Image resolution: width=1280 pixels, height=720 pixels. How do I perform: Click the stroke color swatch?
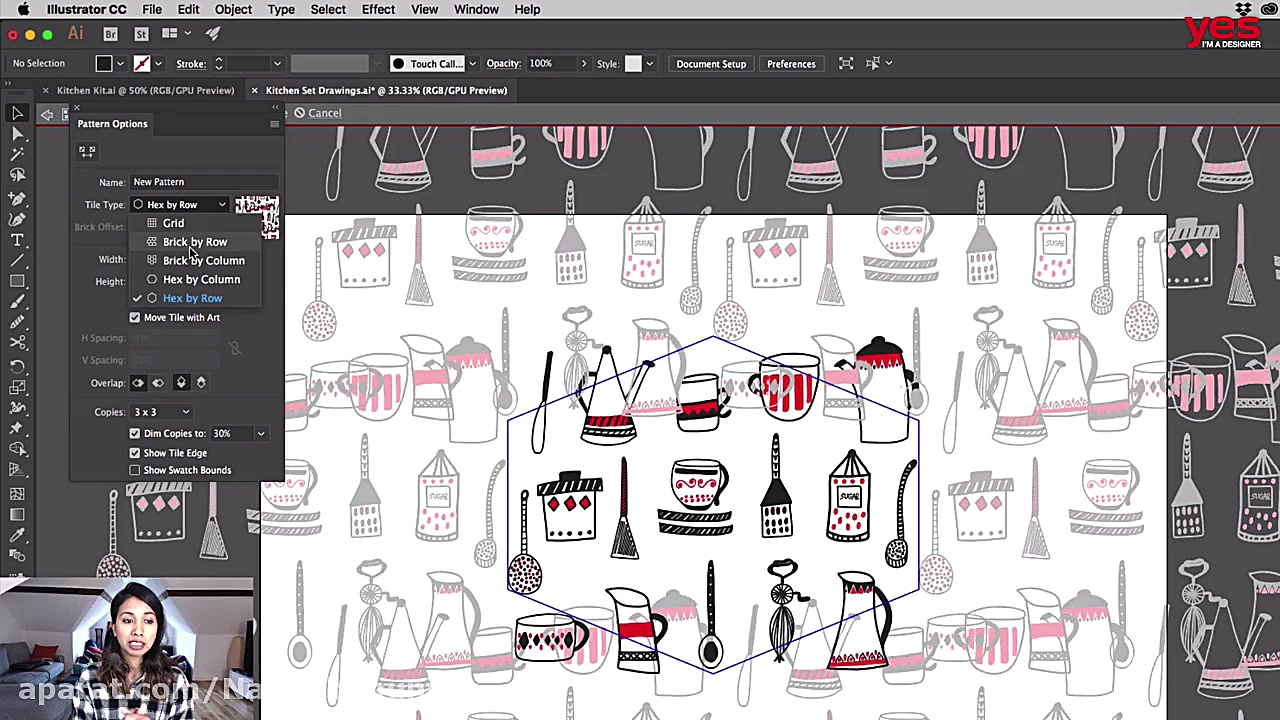[142, 64]
